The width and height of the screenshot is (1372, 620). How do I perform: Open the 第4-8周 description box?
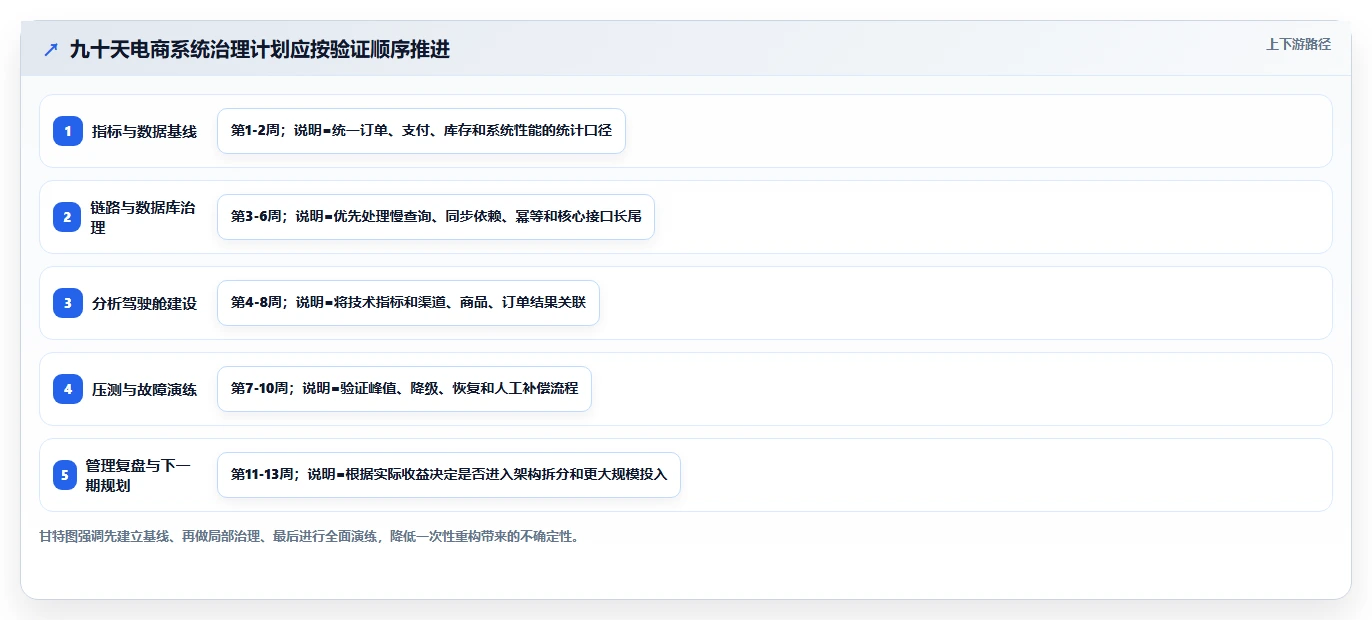408,303
